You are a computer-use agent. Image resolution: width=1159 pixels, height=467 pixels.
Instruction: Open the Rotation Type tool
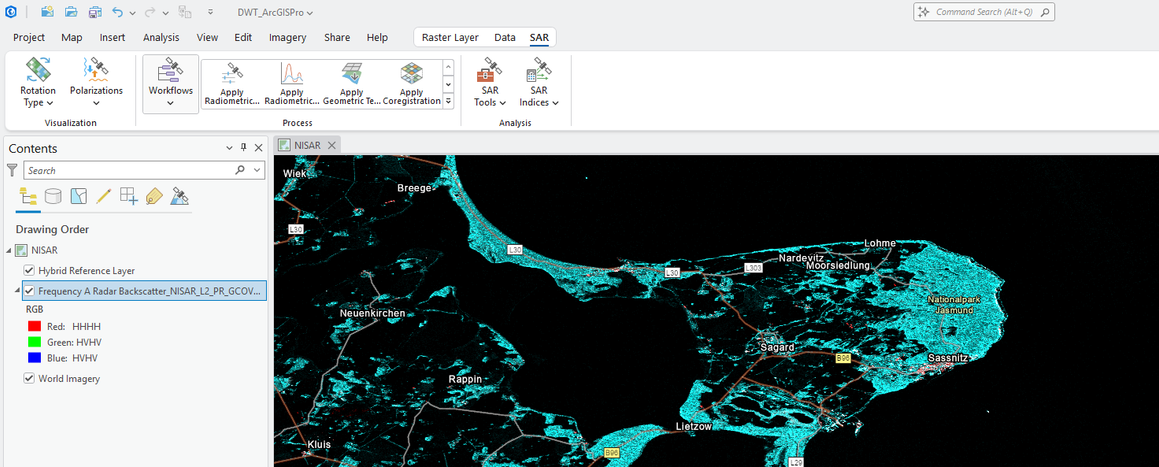tap(38, 83)
